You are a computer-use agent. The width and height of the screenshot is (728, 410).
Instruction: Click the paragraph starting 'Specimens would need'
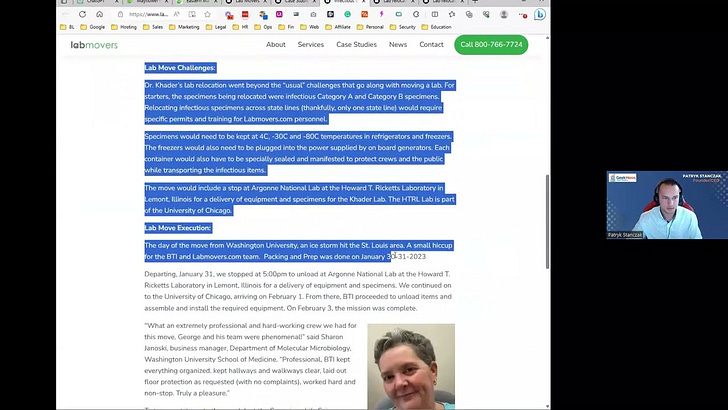click(298, 153)
